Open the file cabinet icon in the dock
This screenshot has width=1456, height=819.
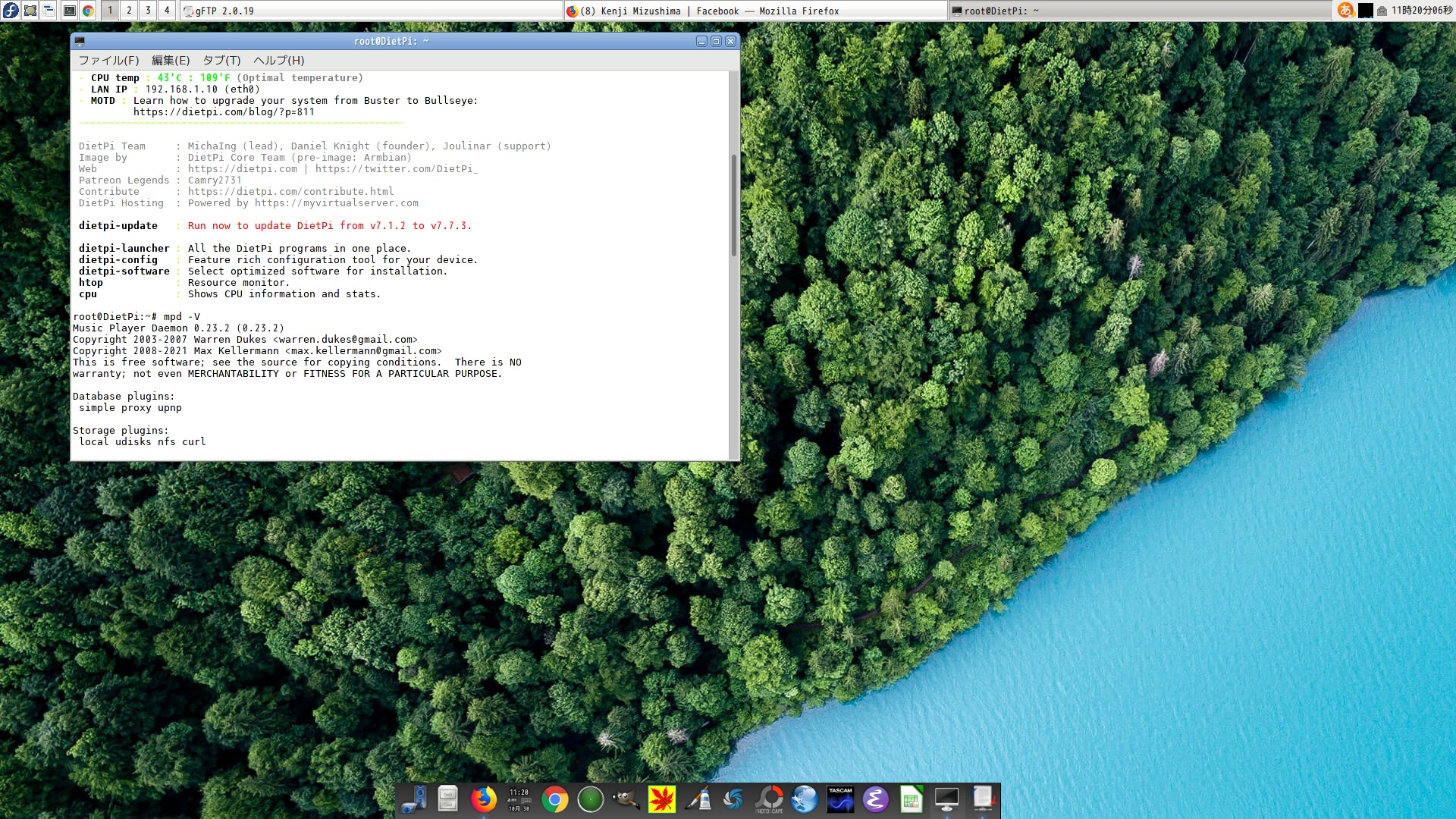tap(447, 799)
